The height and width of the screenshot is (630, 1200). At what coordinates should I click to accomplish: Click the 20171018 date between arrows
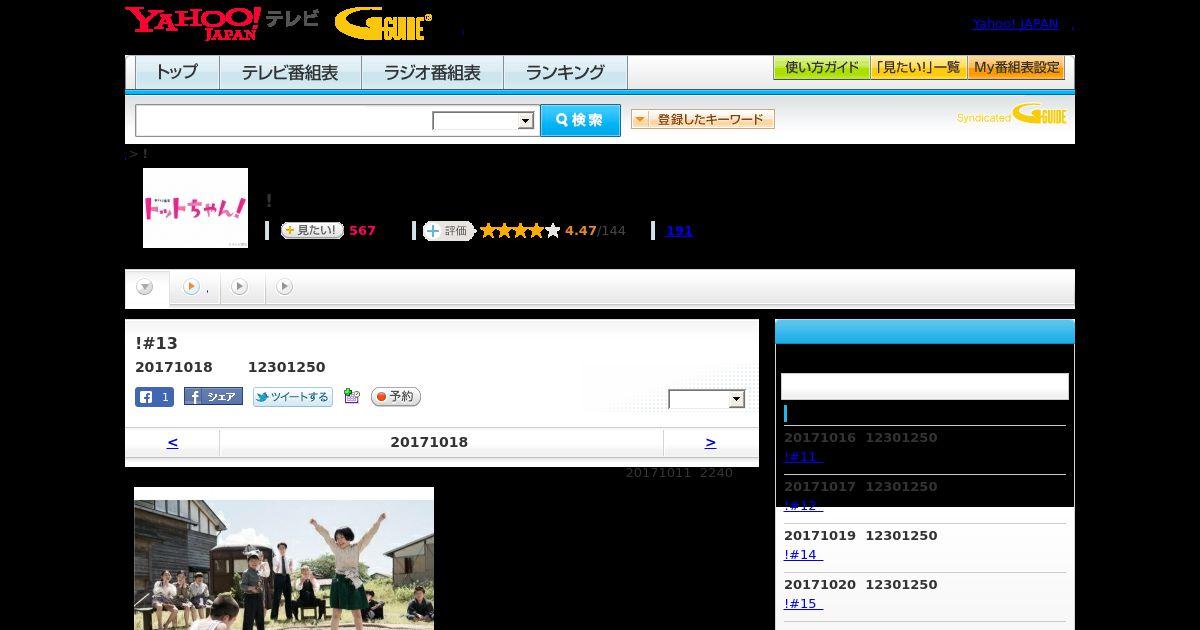[x=429, y=442]
